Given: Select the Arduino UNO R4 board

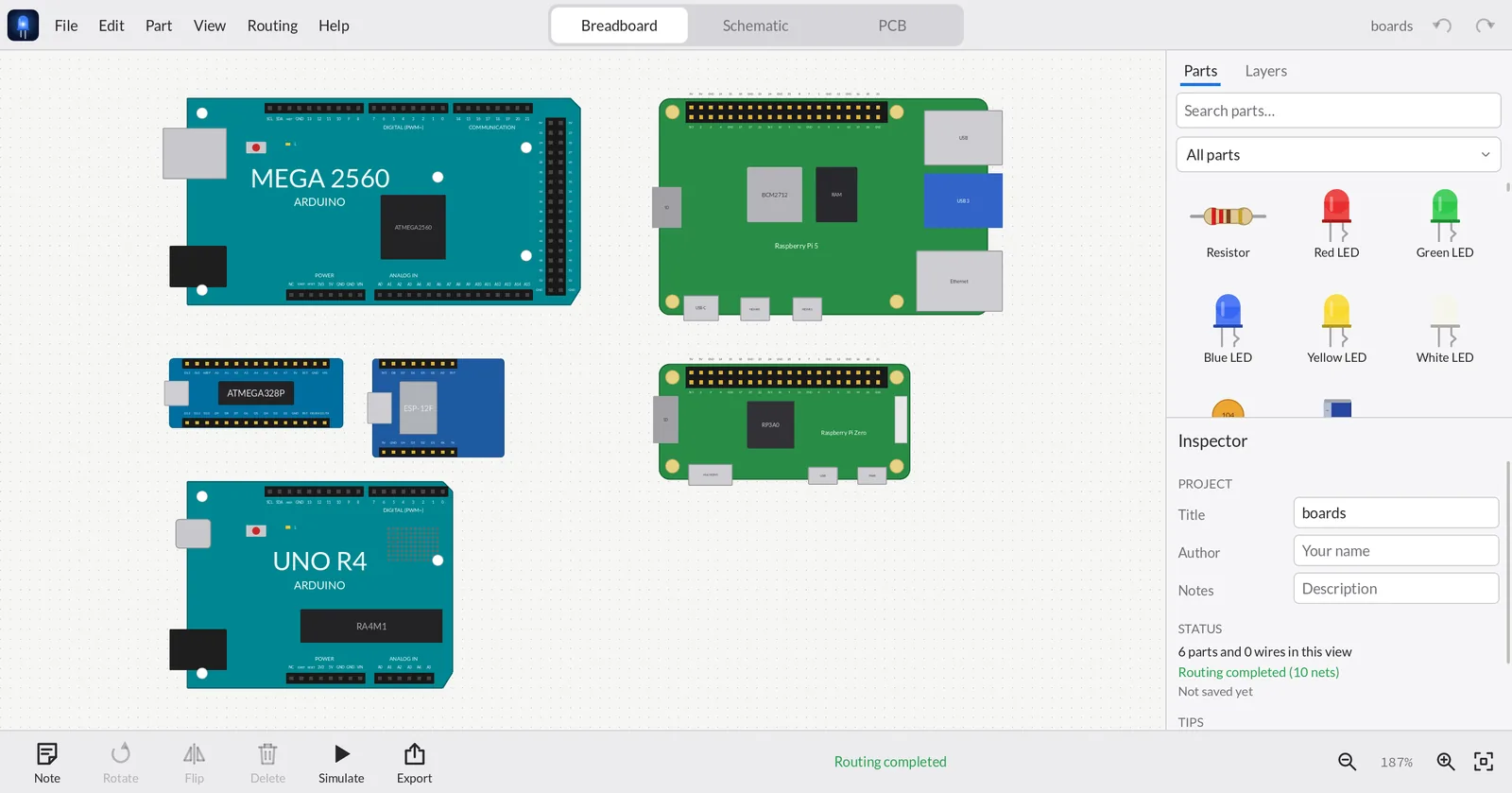Looking at the screenshot, I should coord(312,585).
